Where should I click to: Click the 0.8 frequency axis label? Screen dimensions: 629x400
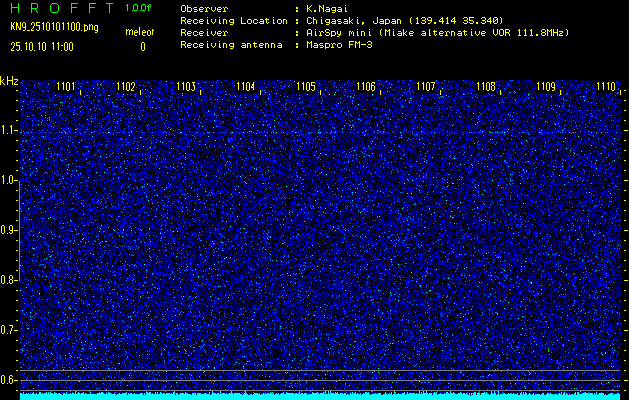(9, 280)
